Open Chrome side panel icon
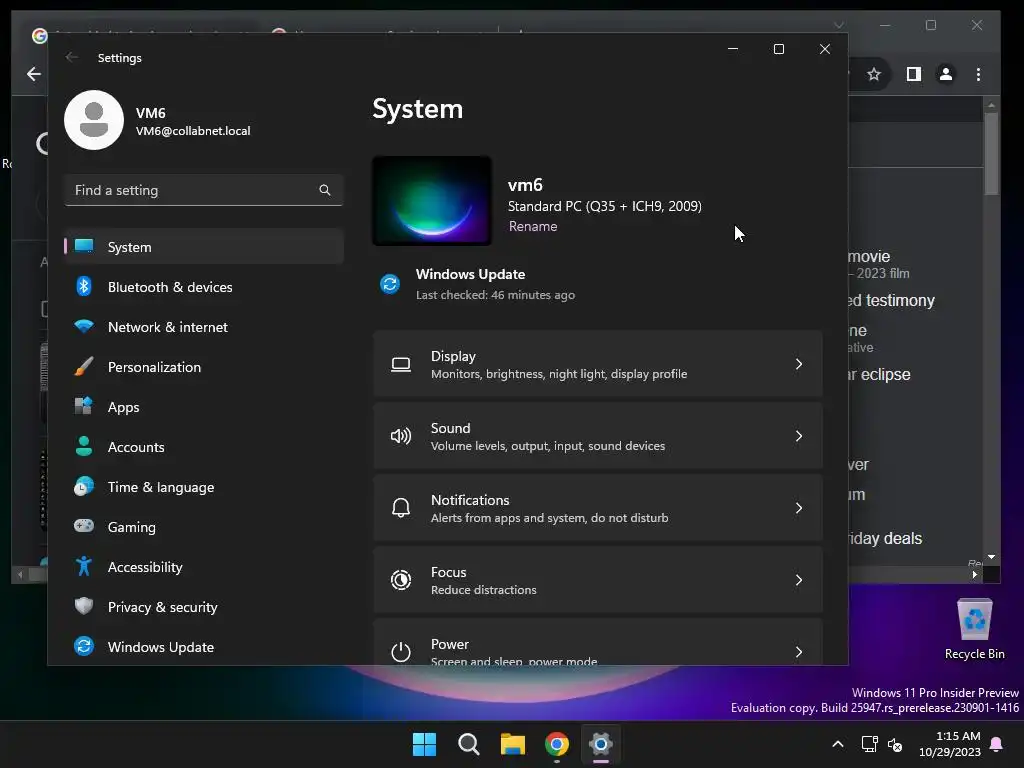Image resolution: width=1024 pixels, height=768 pixels. click(x=914, y=74)
